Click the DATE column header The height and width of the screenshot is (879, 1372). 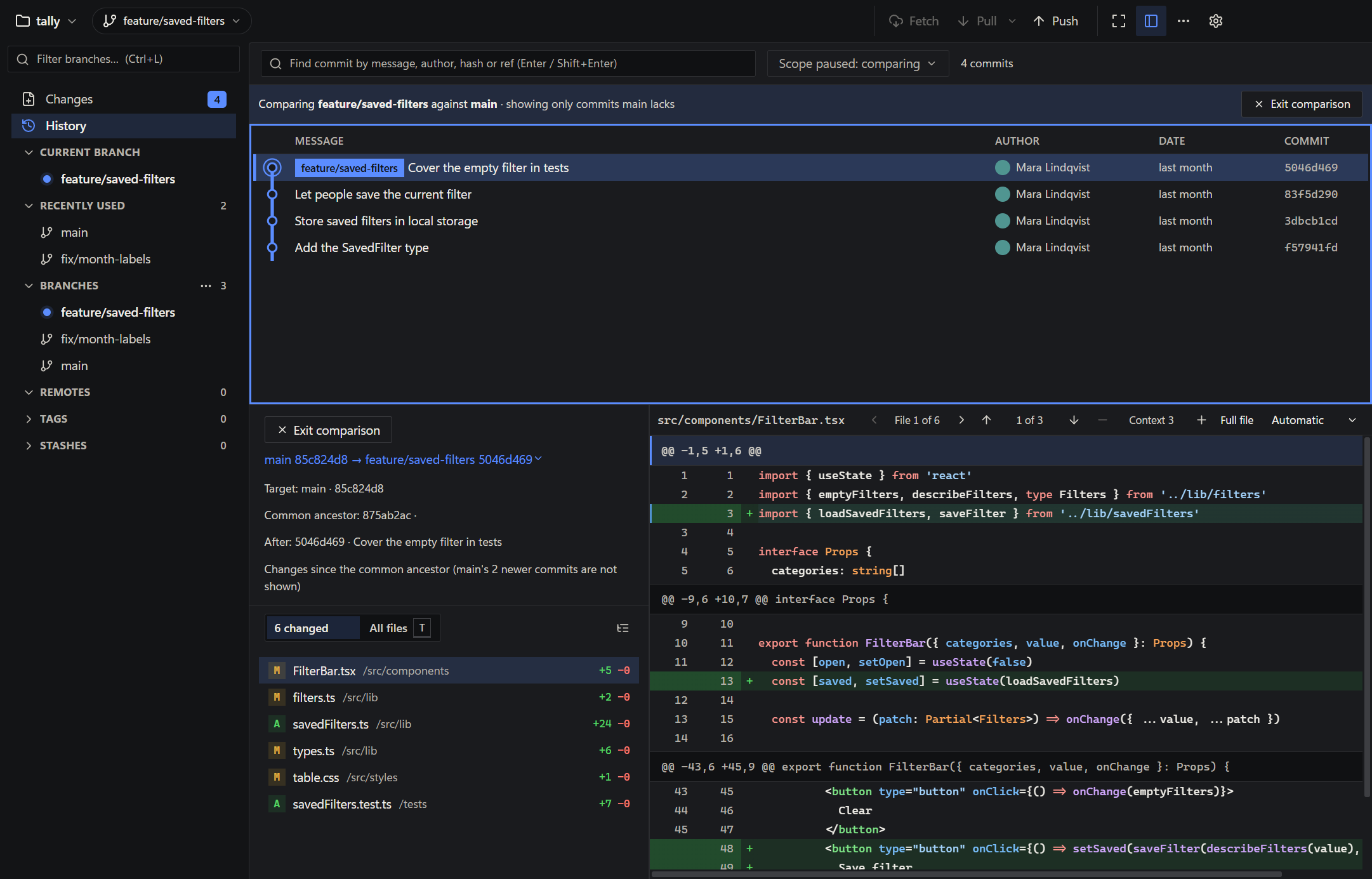[1171, 141]
